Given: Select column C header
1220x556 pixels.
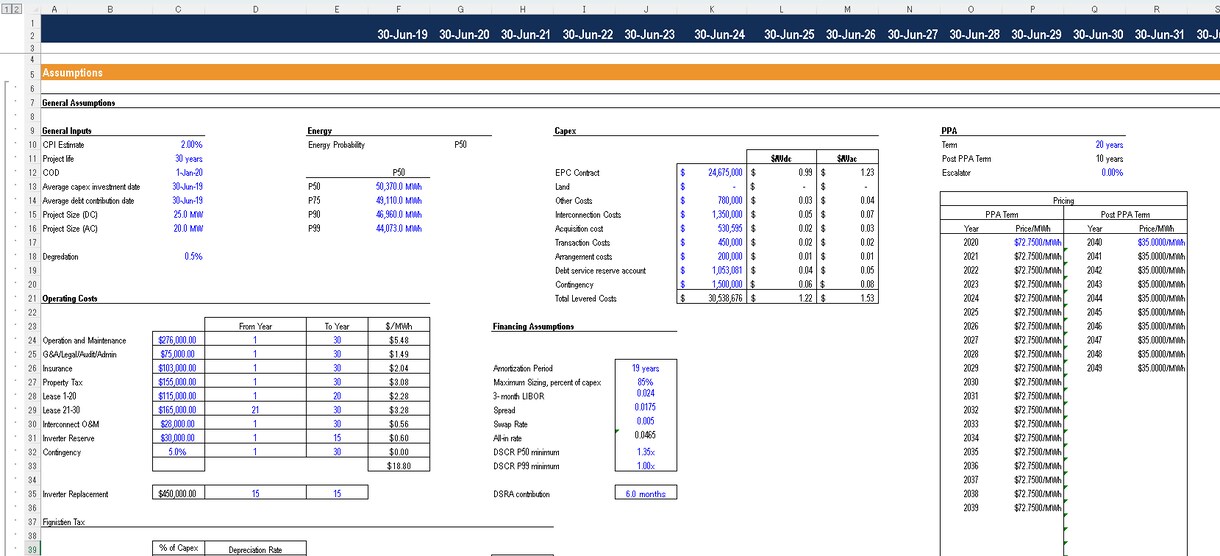Looking at the screenshot, I should 178,8.
